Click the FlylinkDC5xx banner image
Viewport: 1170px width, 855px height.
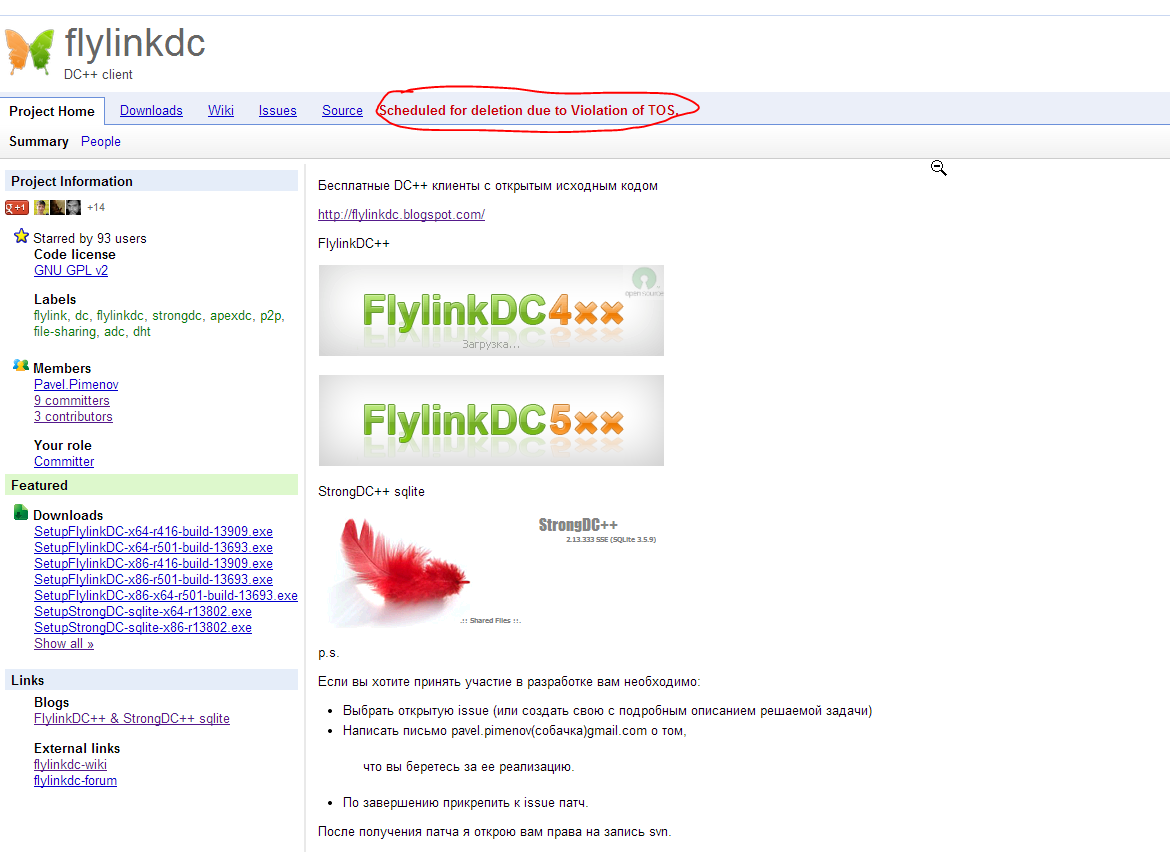(x=491, y=420)
